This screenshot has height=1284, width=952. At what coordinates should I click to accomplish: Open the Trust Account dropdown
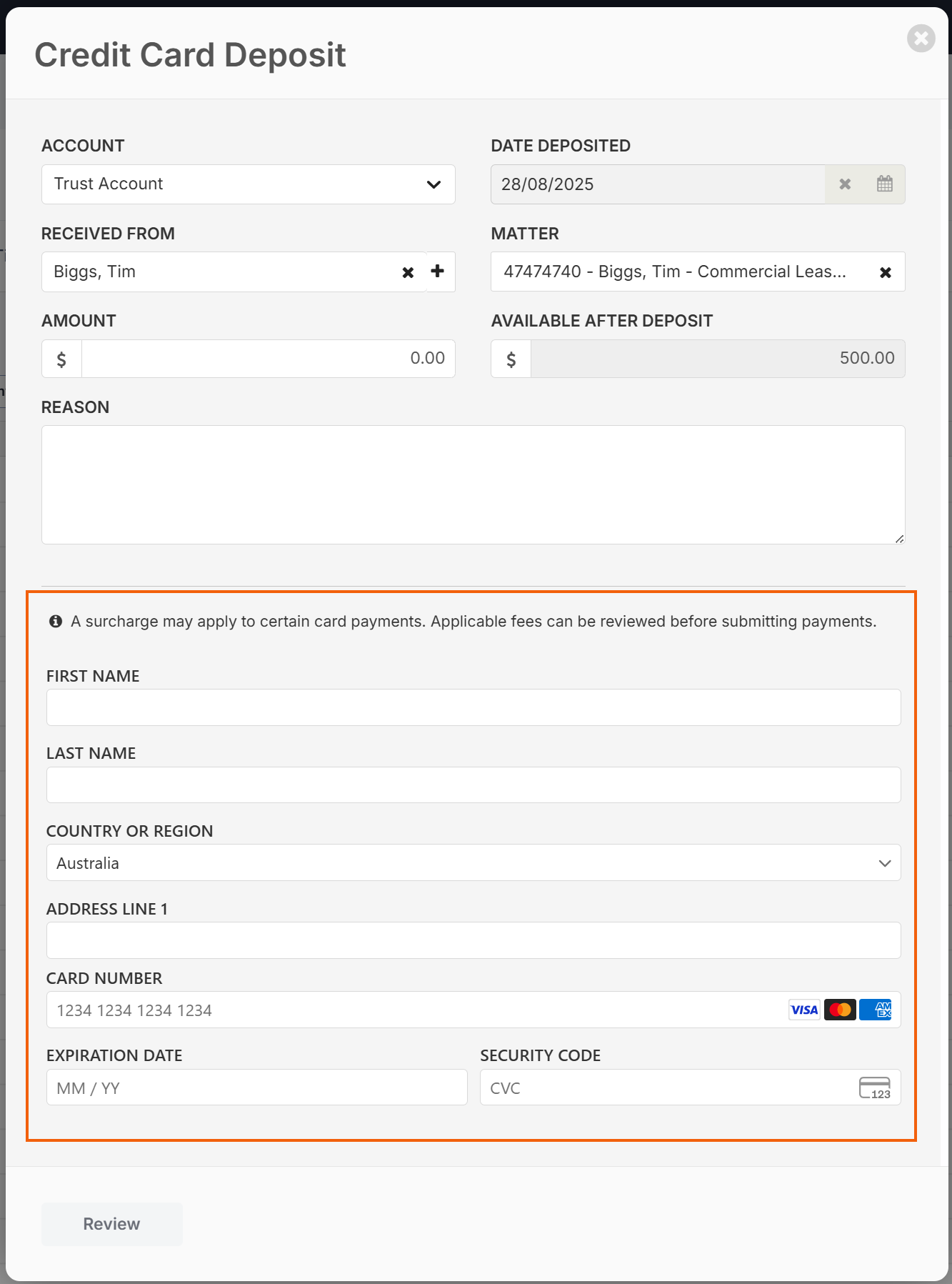[248, 184]
